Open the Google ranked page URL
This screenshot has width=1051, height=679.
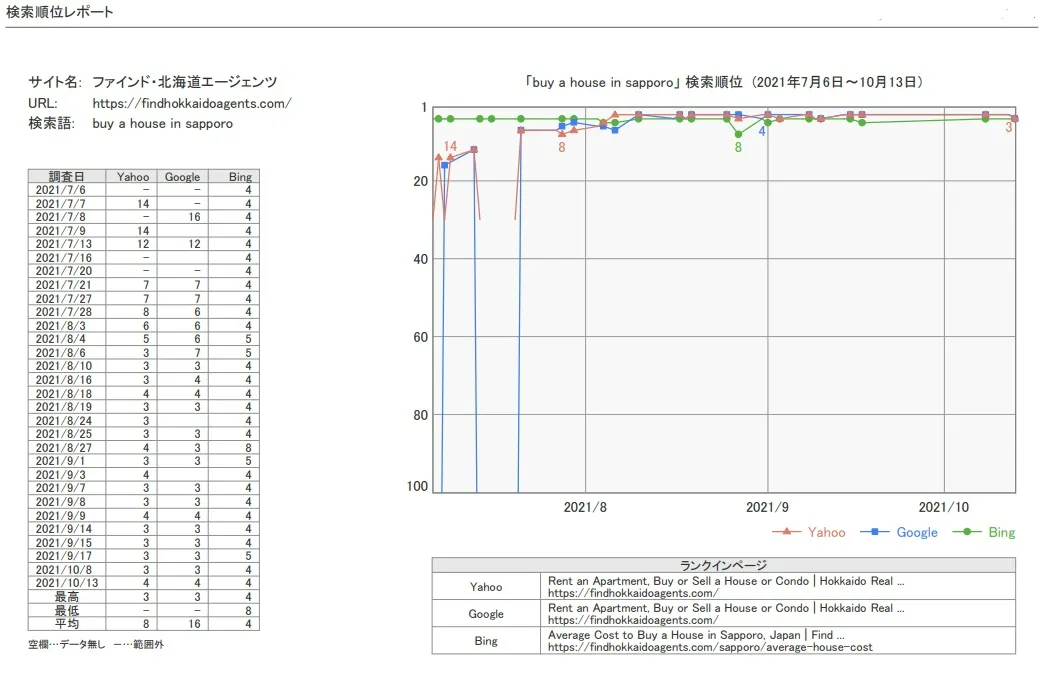(633, 620)
